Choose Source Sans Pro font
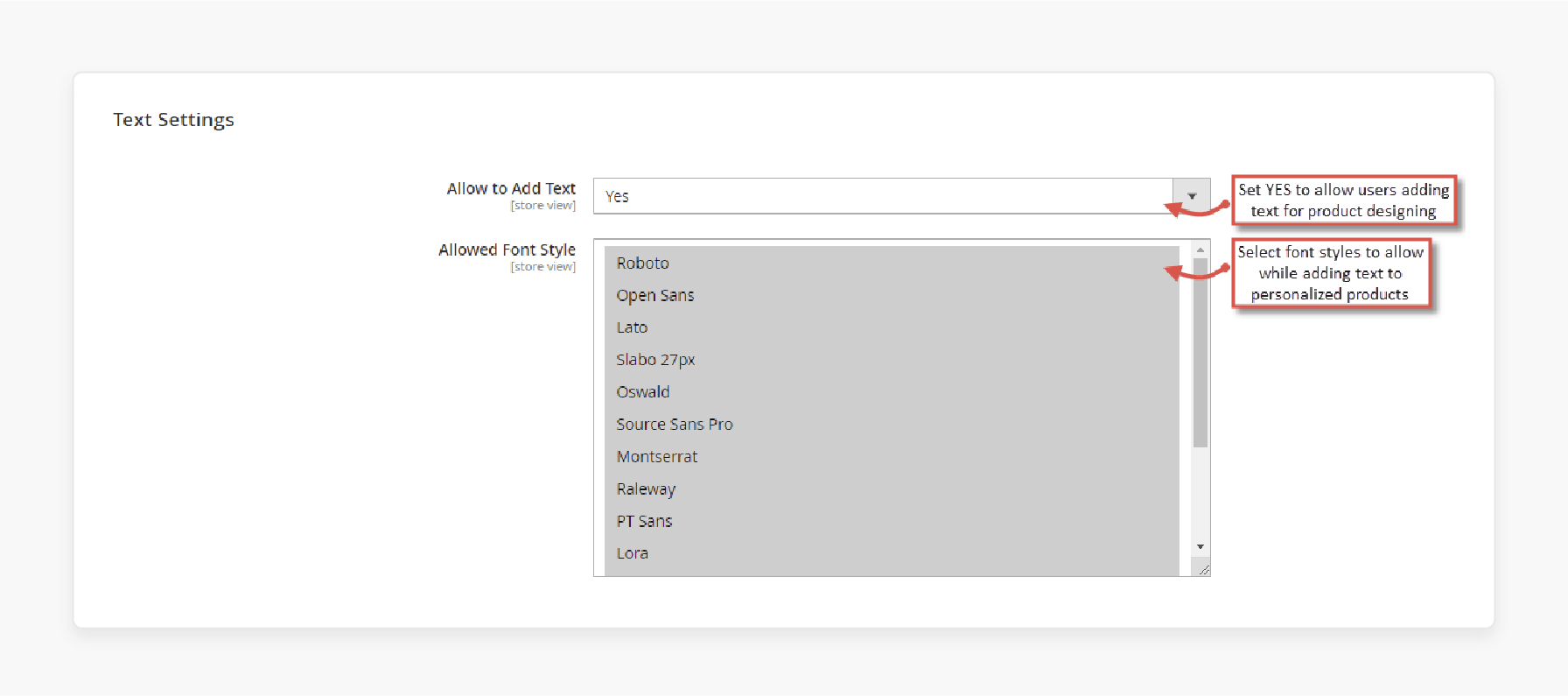The height and width of the screenshot is (696, 1568). [892, 425]
